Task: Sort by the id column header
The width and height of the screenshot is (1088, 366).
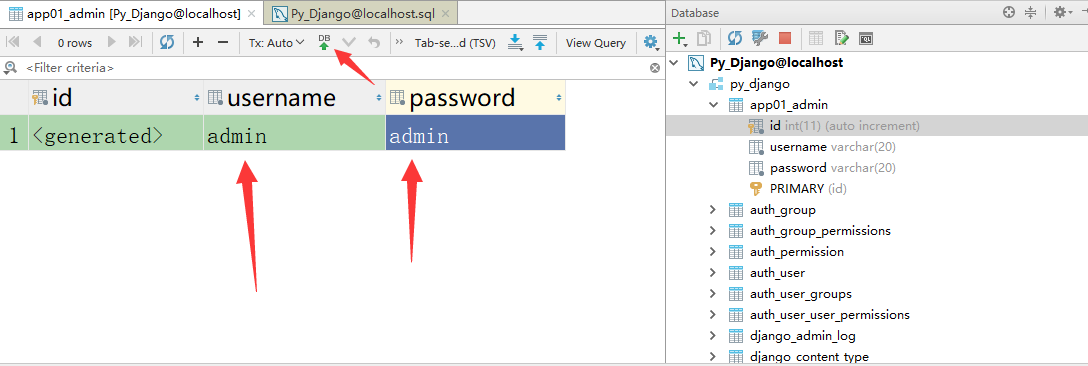Action: tap(116, 98)
